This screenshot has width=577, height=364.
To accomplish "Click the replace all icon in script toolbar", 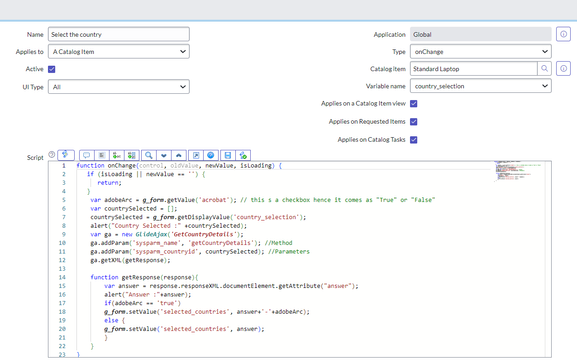I will pos(132,155).
